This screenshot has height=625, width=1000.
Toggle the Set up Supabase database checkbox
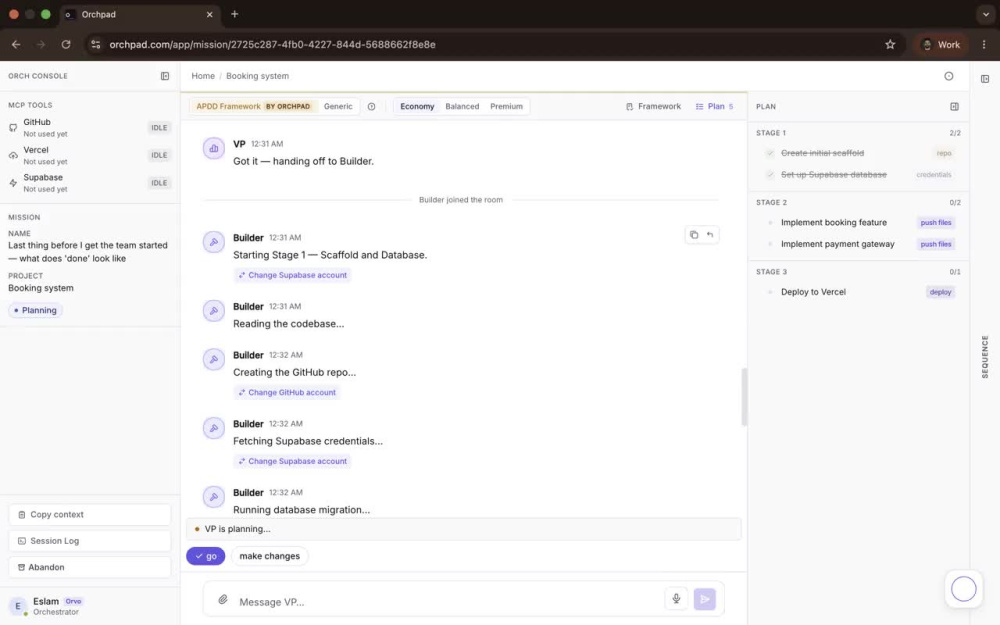coord(770,175)
